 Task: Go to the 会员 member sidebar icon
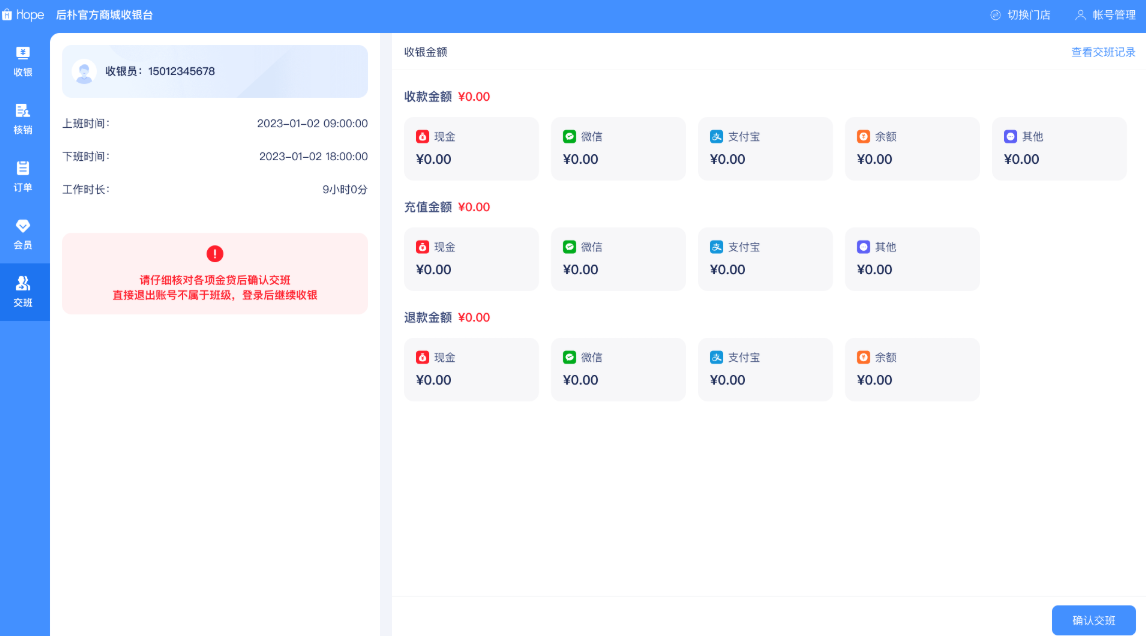pos(23,227)
